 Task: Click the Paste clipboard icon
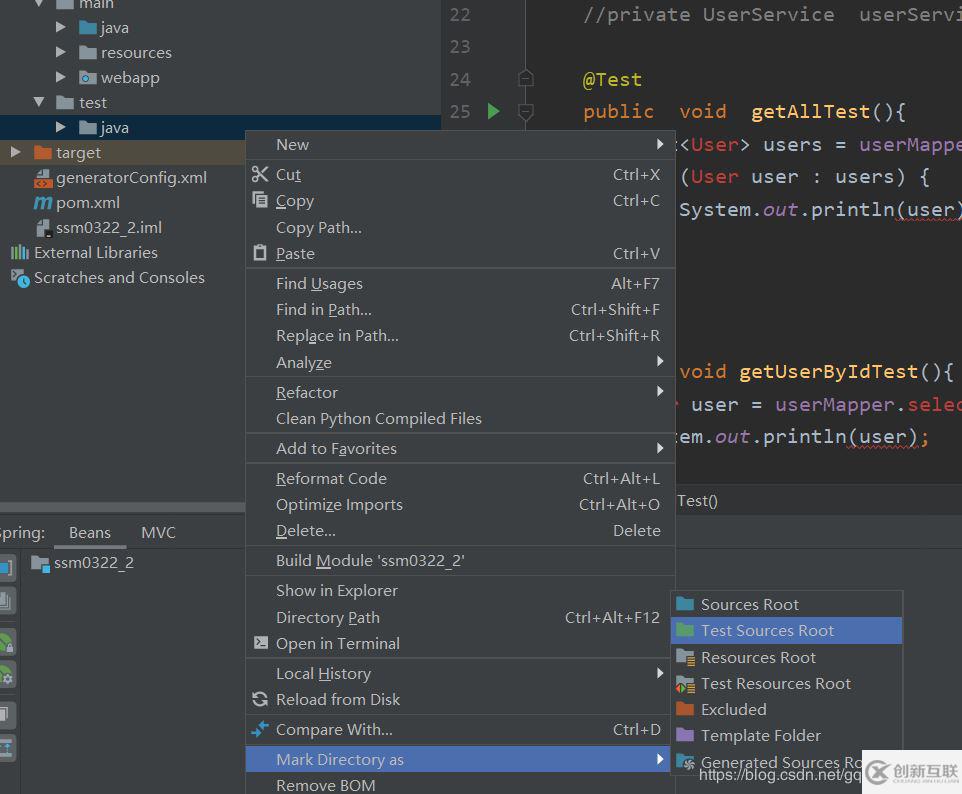pyautogui.click(x=260, y=253)
